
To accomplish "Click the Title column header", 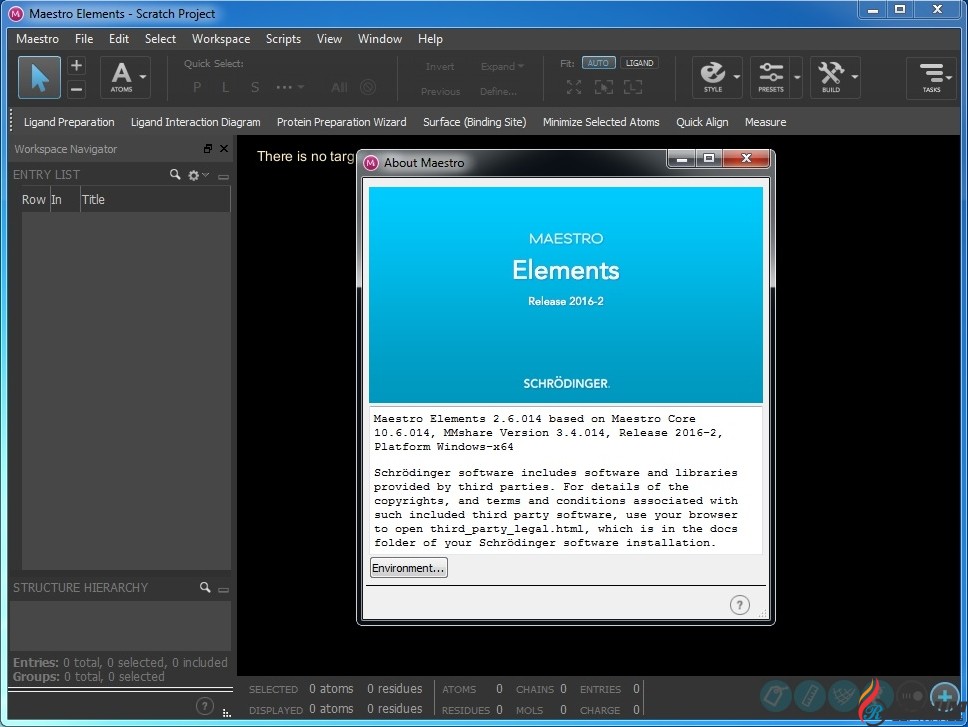I will point(93,200).
